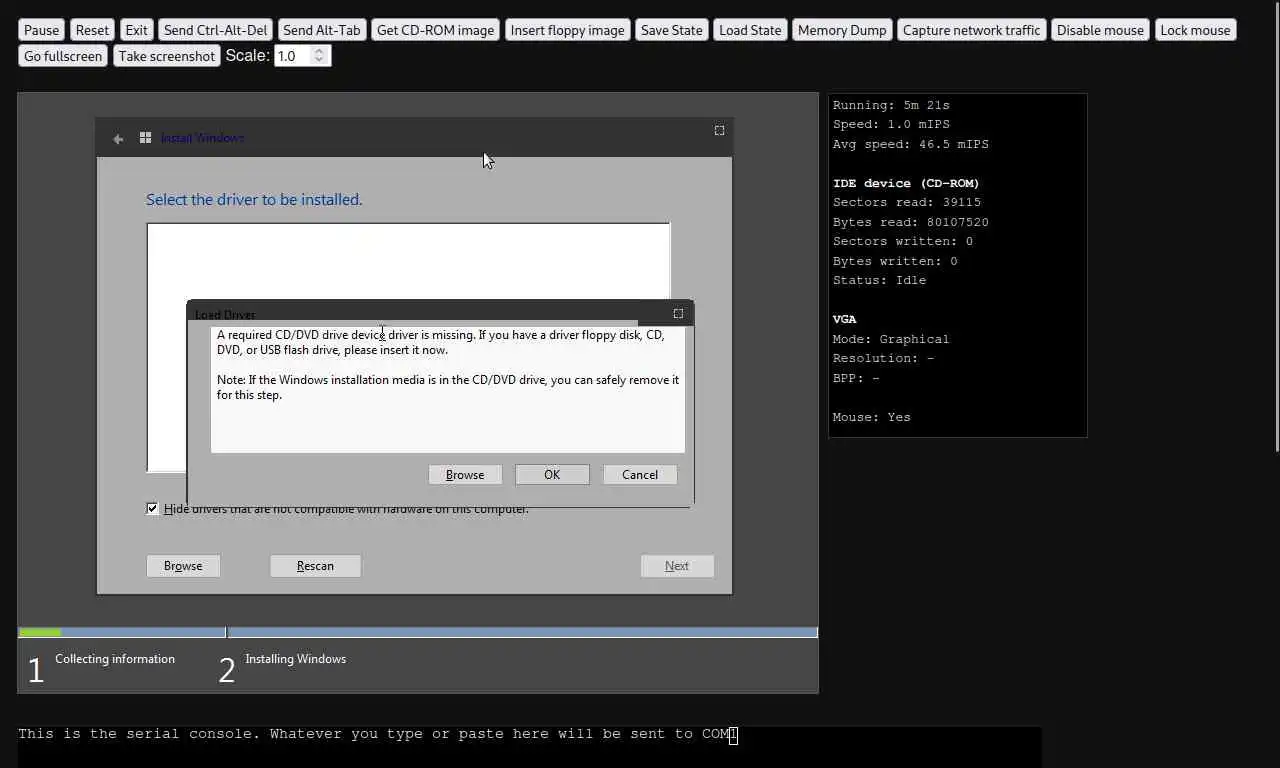1280x768 pixels.
Task: Click Capture network traffic button
Action: tap(971, 30)
